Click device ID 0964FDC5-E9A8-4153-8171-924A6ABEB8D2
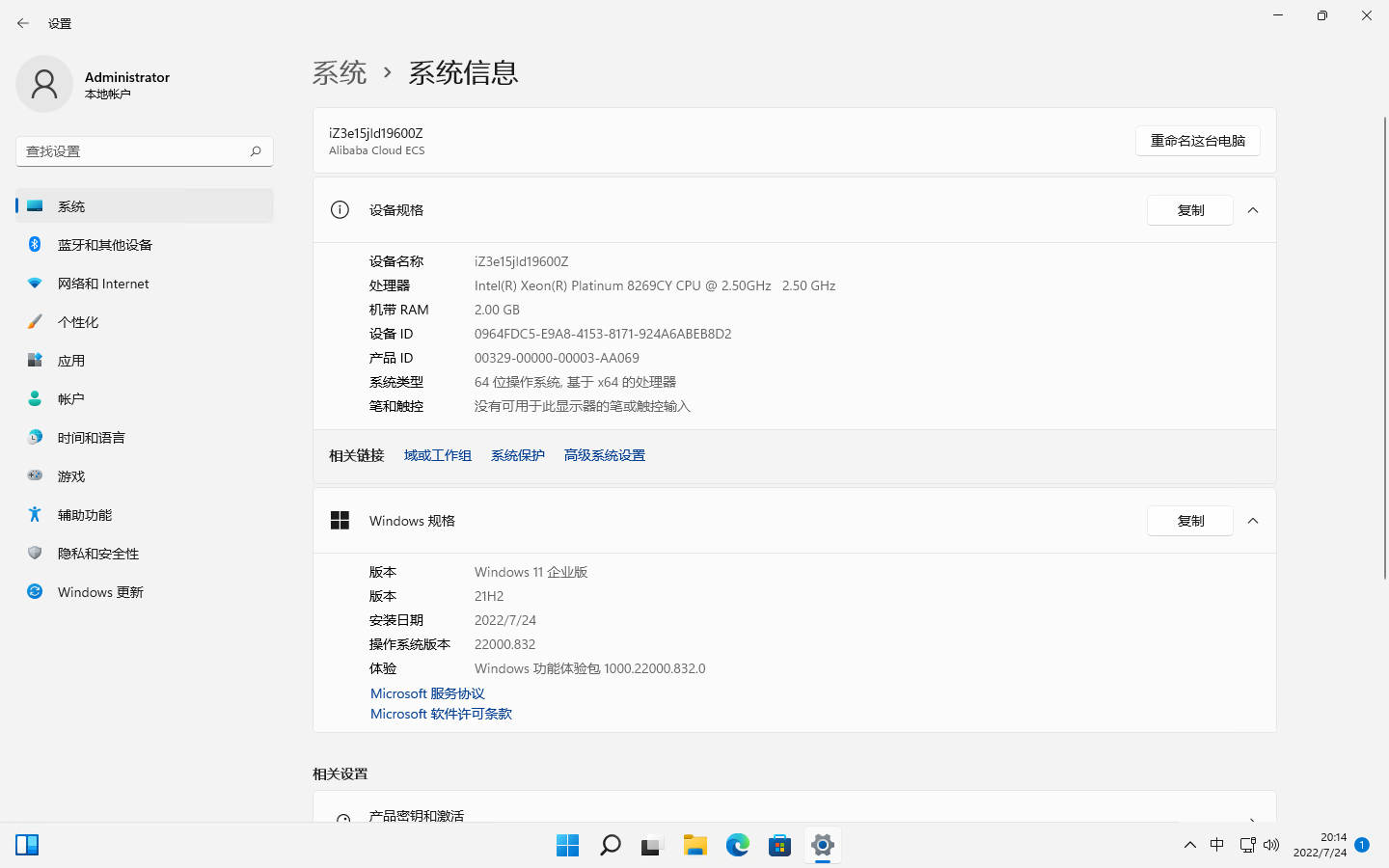The image size is (1389, 868). pos(603,334)
